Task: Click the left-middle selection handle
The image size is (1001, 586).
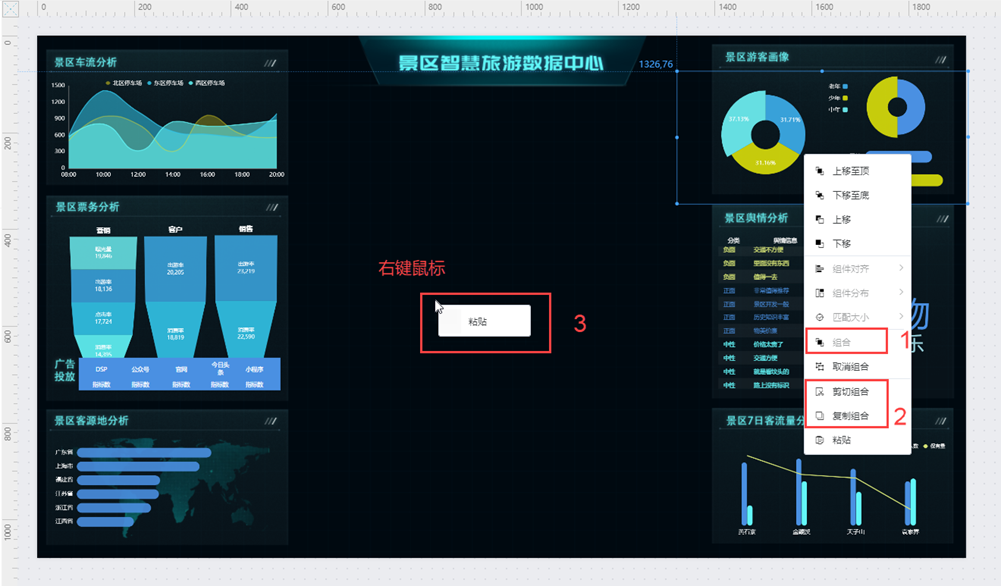Action: [x=677, y=137]
